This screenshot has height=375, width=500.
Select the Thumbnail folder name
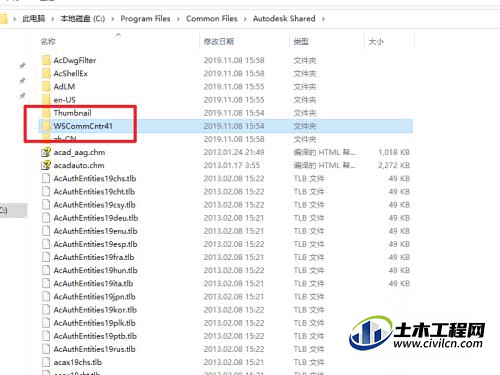73,113
